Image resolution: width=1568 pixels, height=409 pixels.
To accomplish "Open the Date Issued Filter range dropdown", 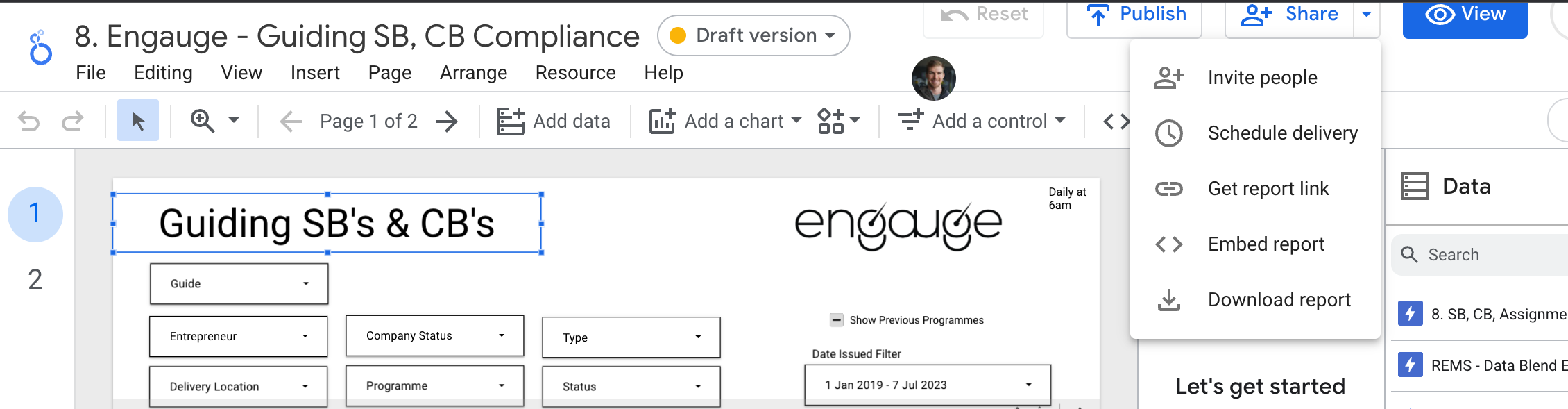I will click(928, 385).
